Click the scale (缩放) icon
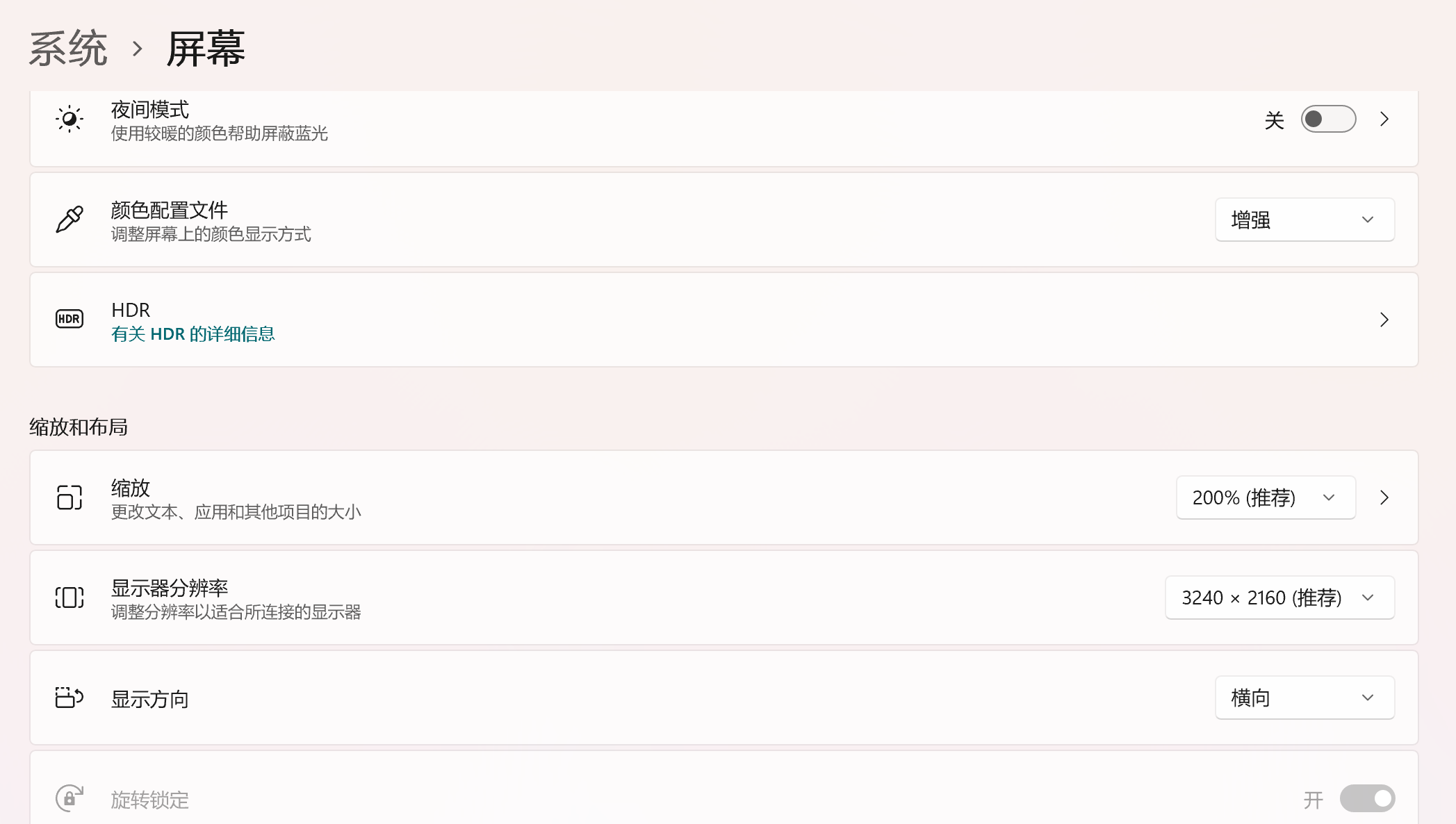This screenshot has height=824, width=1456. click(x=69, y=497)
